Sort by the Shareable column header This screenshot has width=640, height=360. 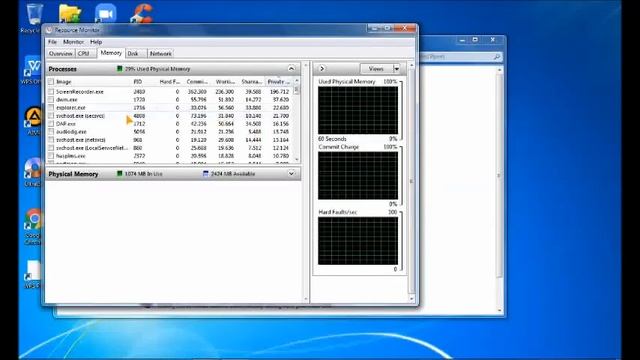251,82
